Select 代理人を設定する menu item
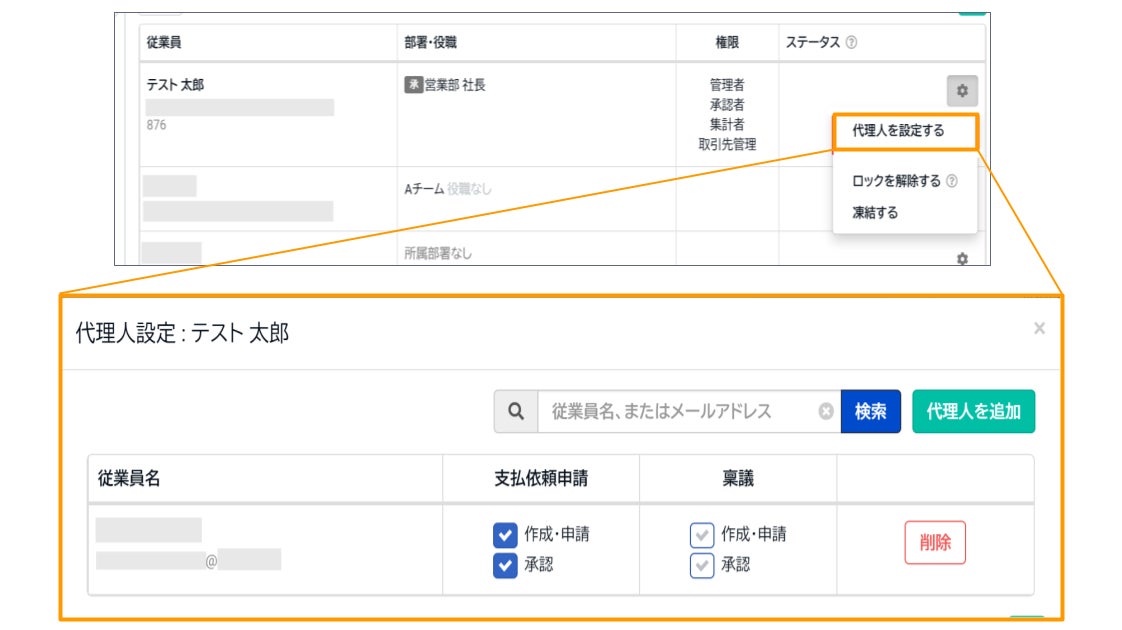Image resolution: width=1122 pixels, height=630 pixels. (x=898, y=131)
